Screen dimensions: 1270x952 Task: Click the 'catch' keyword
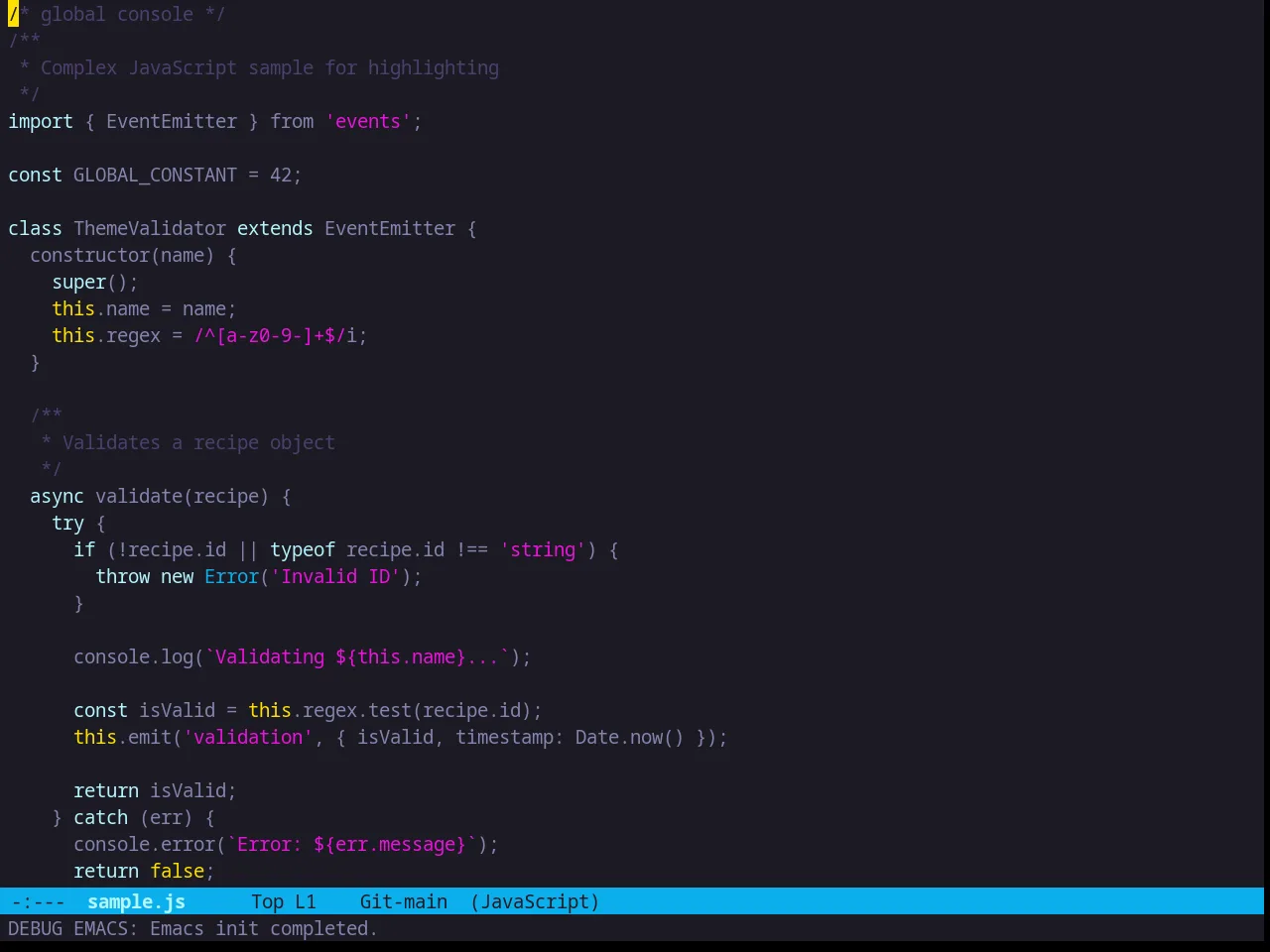pos(100,817)
